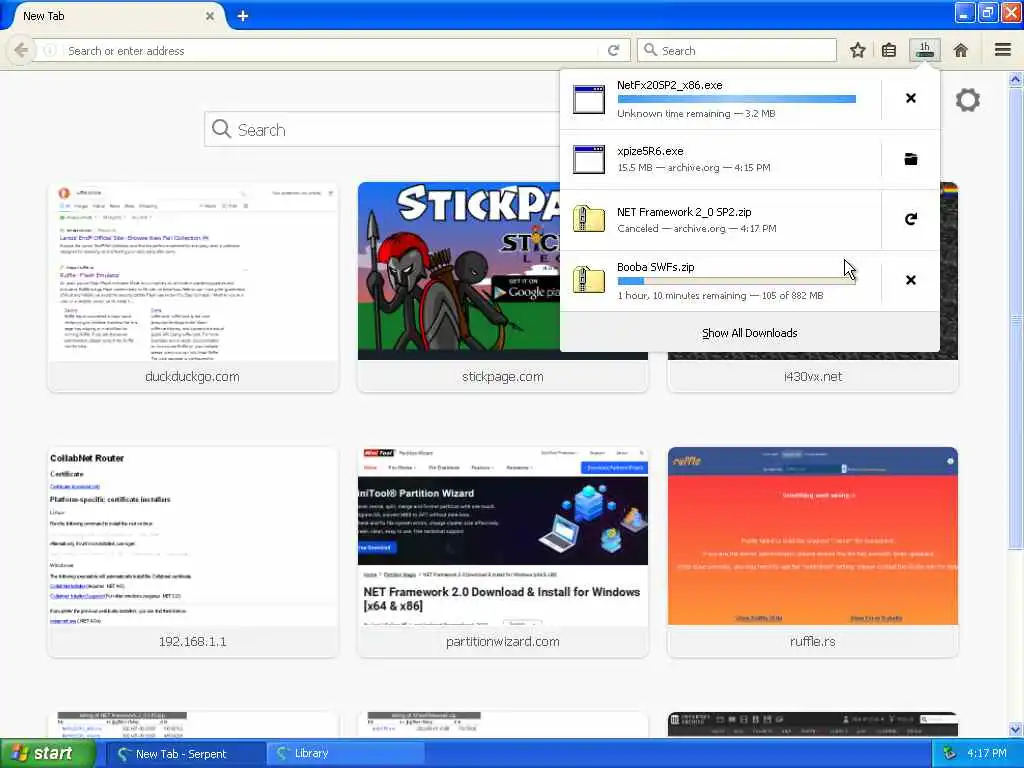Open a new tab with plus button
Viewport: 1024px width, 768px height.
coord(242,16)
